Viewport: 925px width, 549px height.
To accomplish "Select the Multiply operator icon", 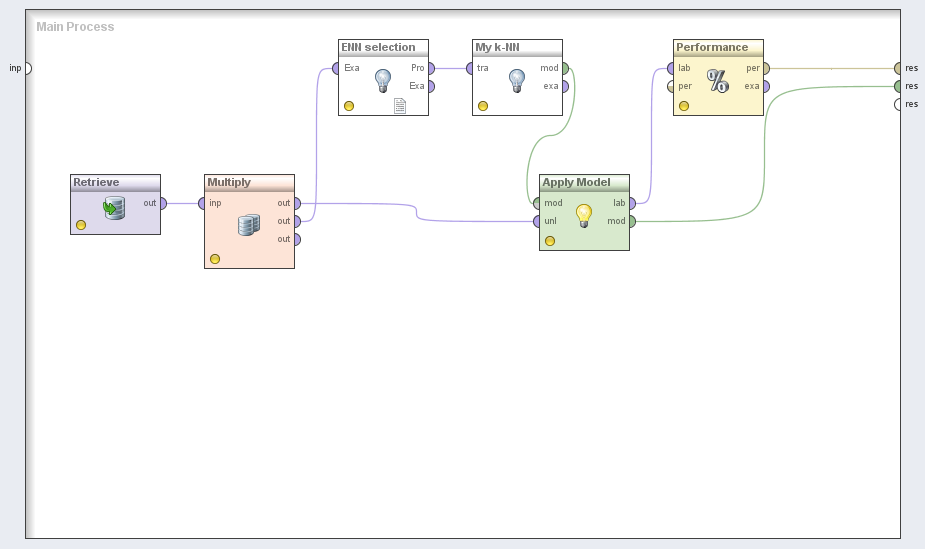I will (249, 225).
